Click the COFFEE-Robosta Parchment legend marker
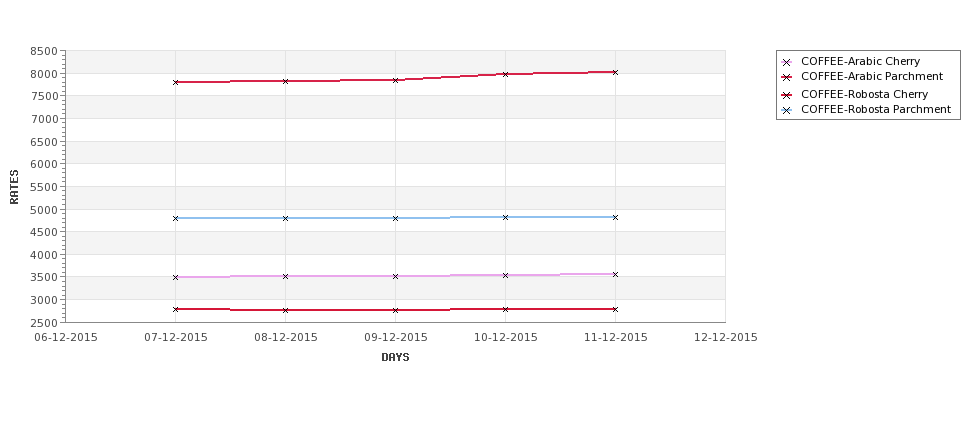This screenshot has width=975, height=429. (x=786, y=111)
